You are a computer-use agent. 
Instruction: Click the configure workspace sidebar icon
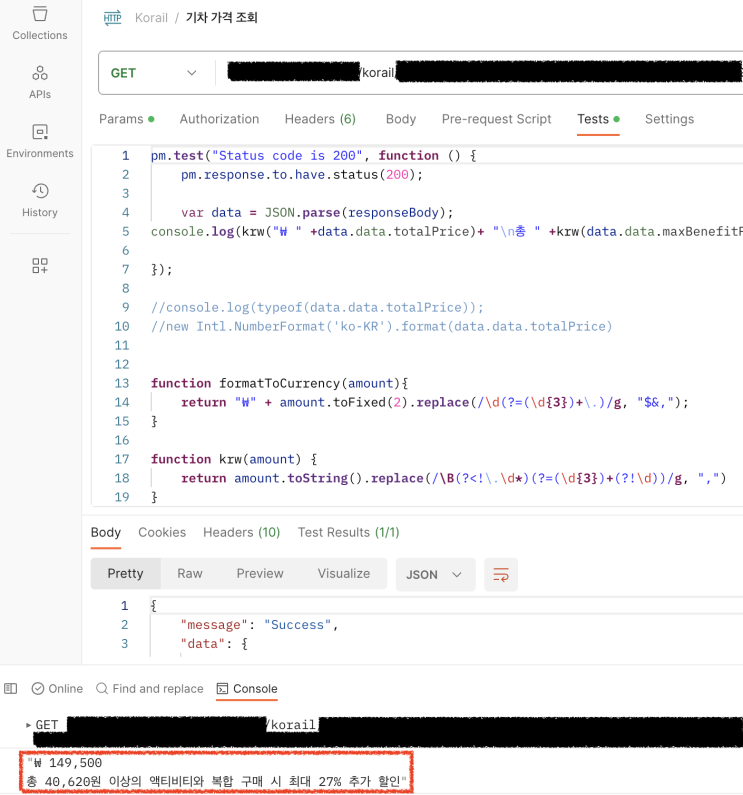coord(40,265)
